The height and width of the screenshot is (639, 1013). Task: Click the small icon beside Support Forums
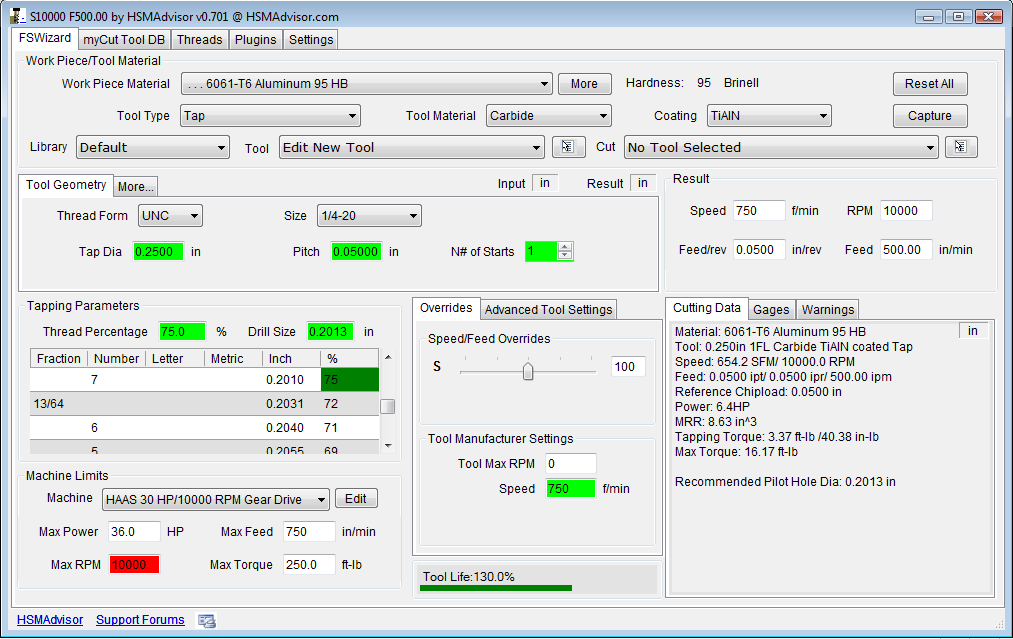coord(207,621)
